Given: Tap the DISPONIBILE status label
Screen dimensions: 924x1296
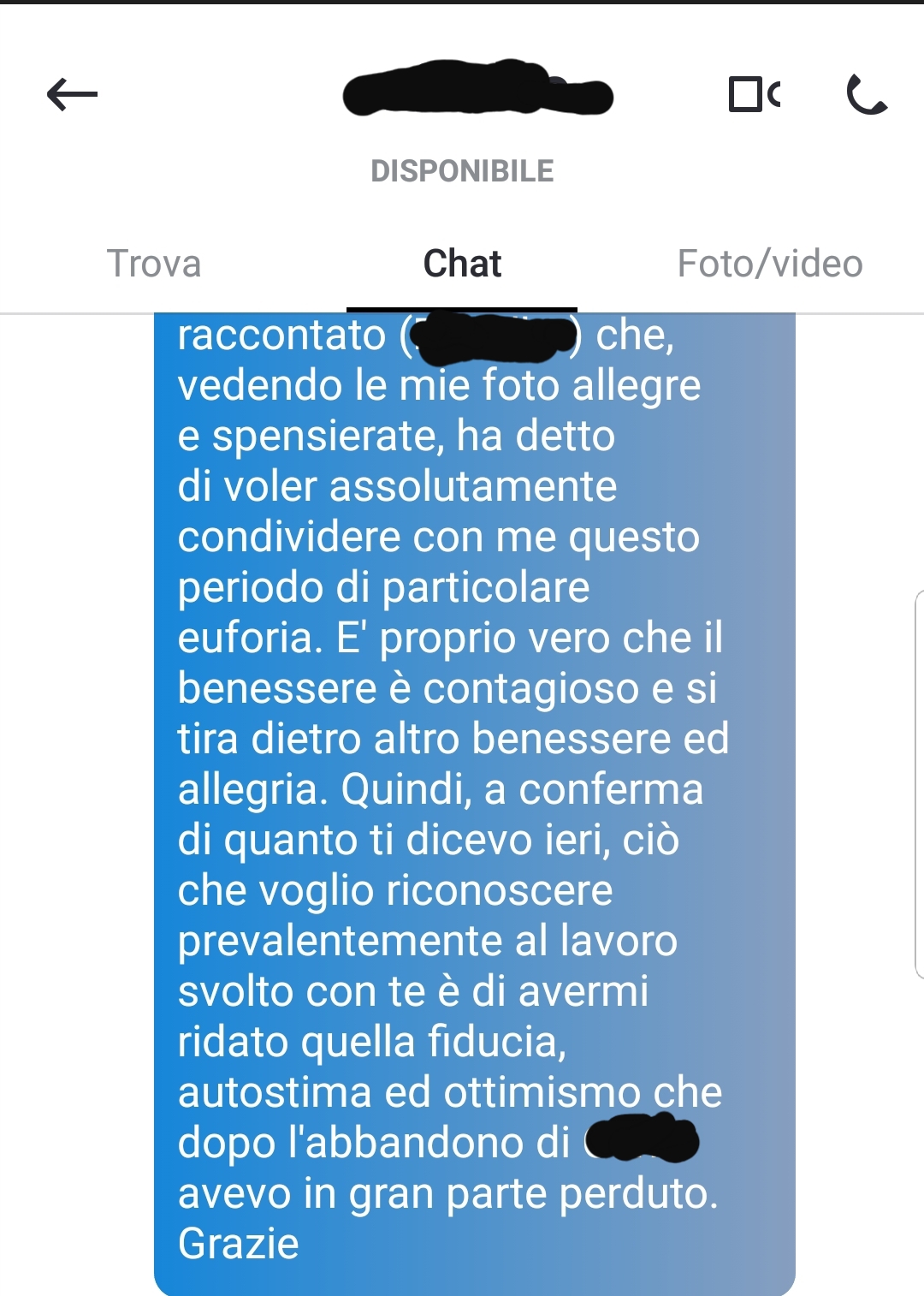Looking at the screenshot, I should pyautogui.click(x=462, y=171).
